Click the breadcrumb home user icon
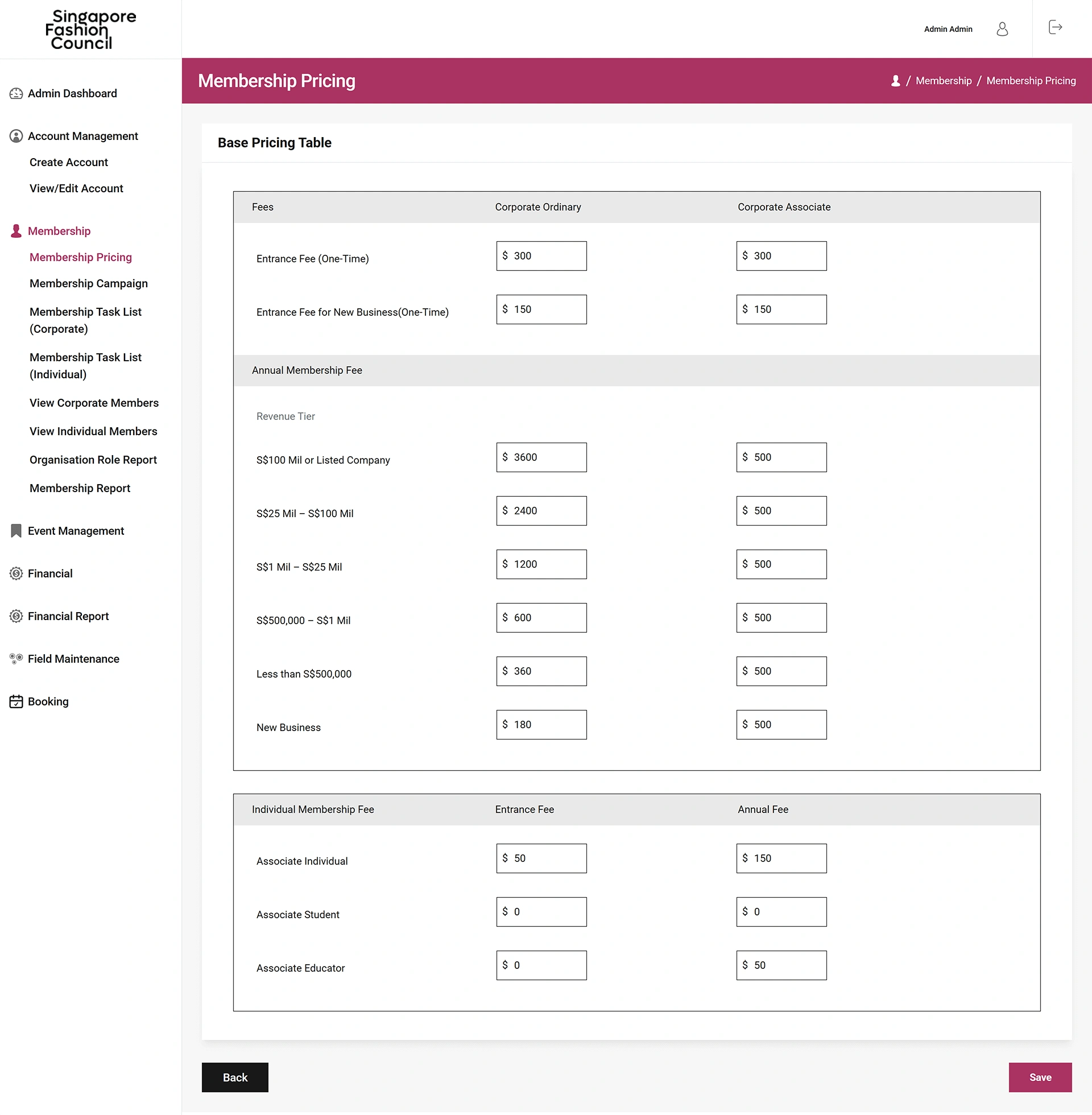The height and width of the screenshot is (1115, 1092). tap(895, 81)
